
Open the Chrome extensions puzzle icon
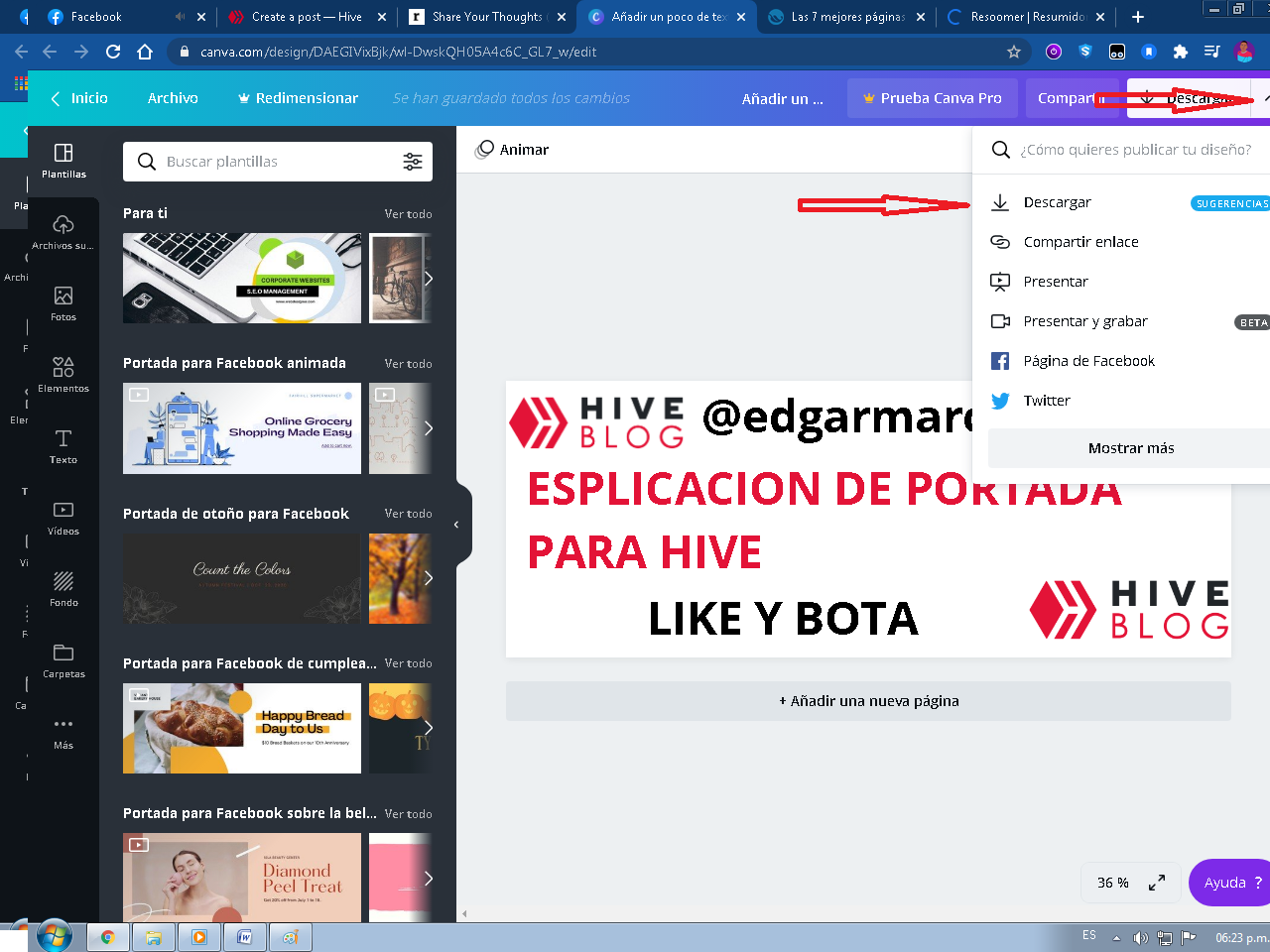[1180, 52]
